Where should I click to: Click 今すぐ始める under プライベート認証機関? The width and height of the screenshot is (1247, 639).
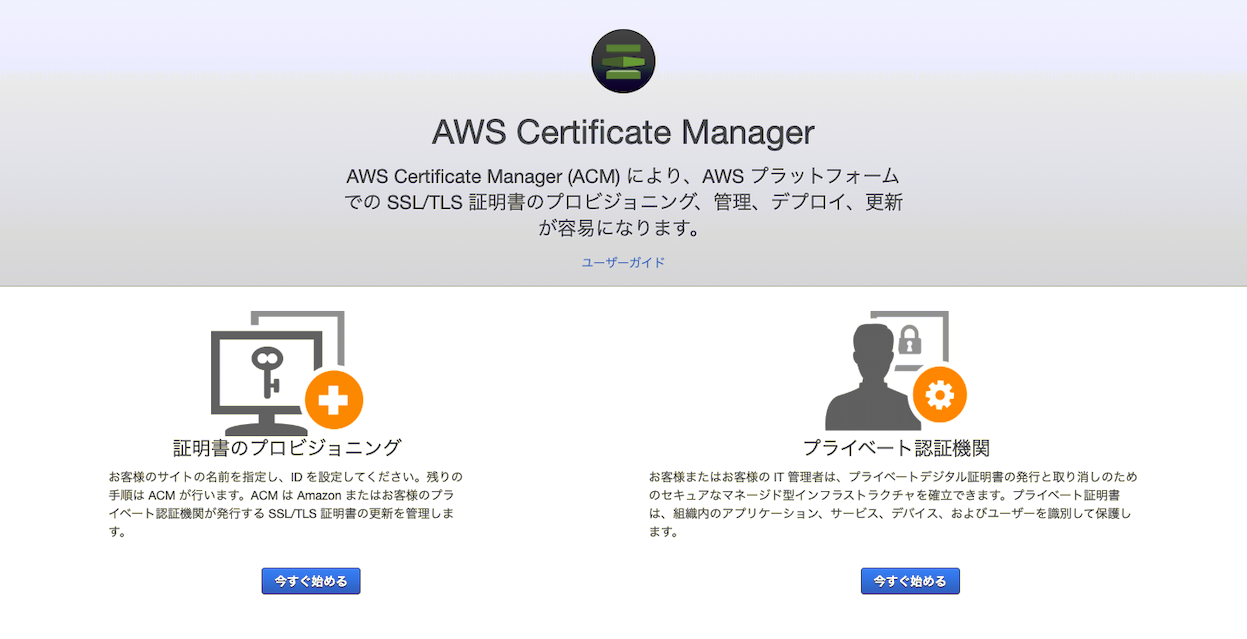tap(910, 581)
